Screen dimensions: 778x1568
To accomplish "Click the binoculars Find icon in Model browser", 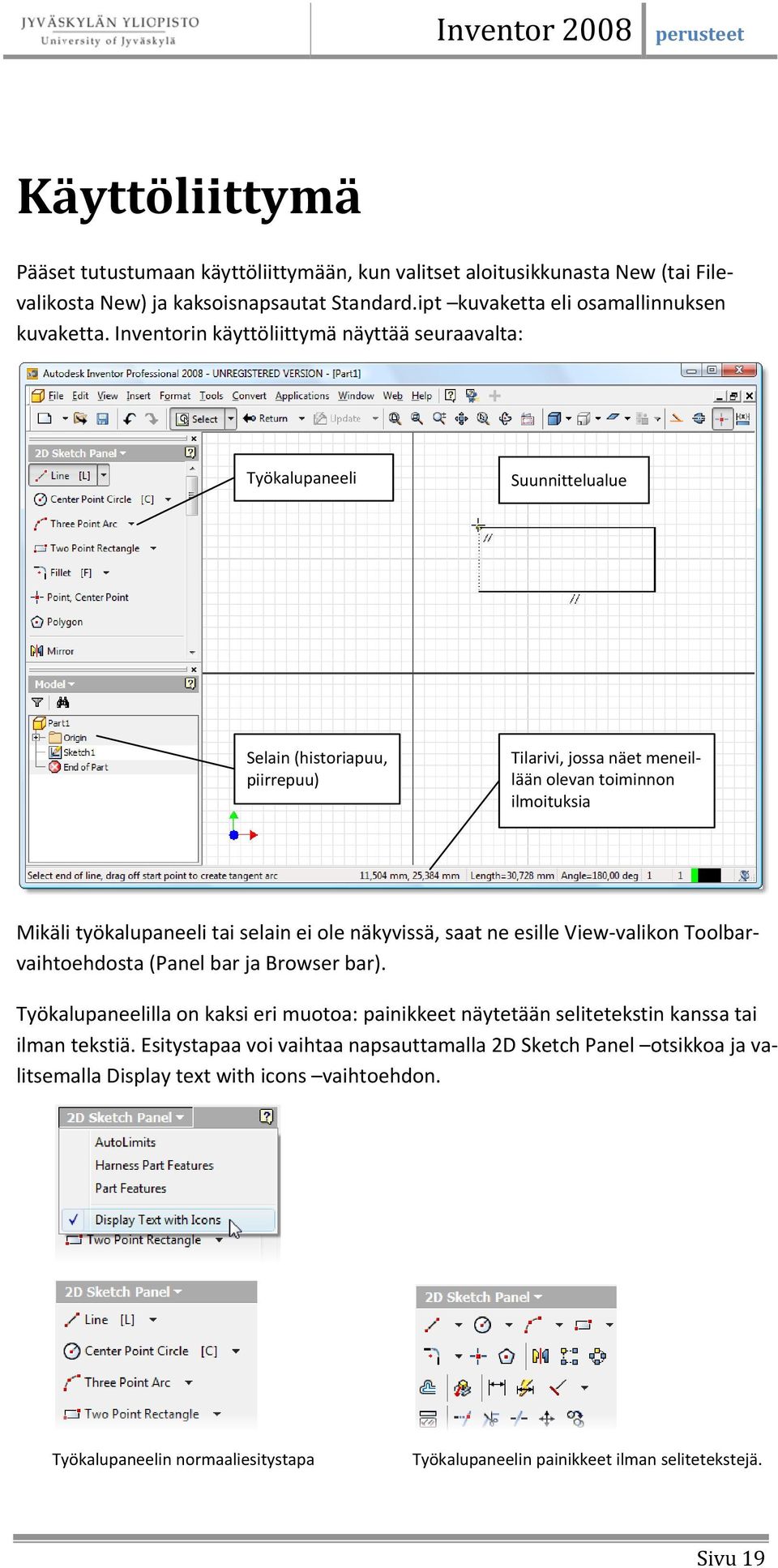I will pyautogui.click(x=62, y=702).
